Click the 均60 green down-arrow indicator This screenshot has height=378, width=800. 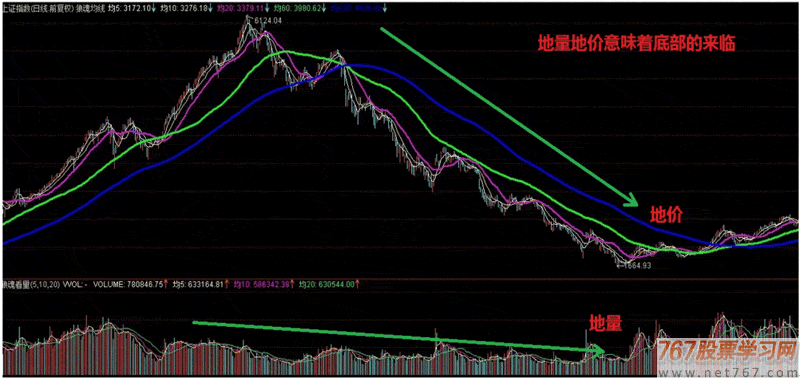[x=324, y=8]
